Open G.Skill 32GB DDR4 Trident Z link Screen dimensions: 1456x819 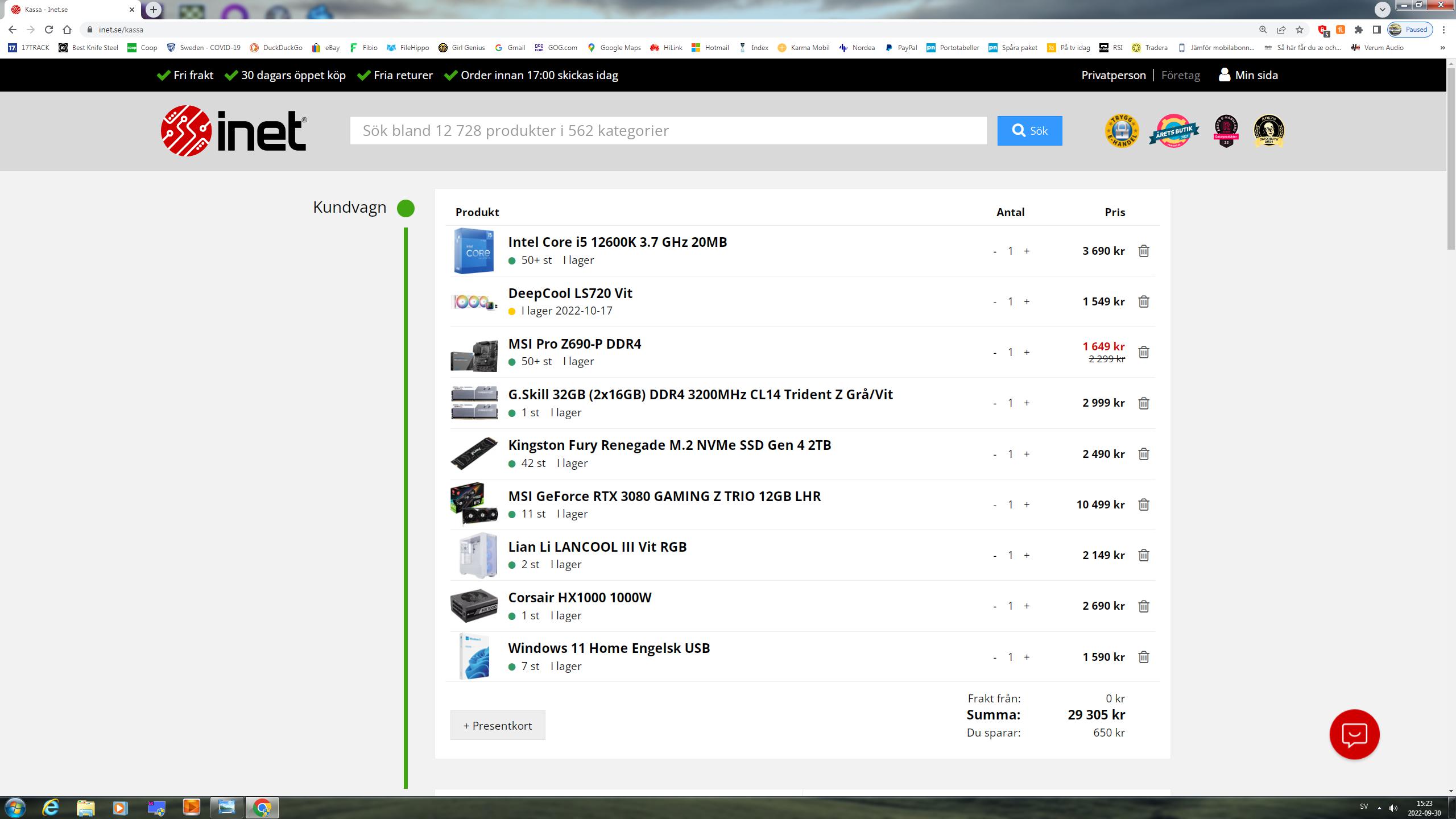tap(700, 394)
